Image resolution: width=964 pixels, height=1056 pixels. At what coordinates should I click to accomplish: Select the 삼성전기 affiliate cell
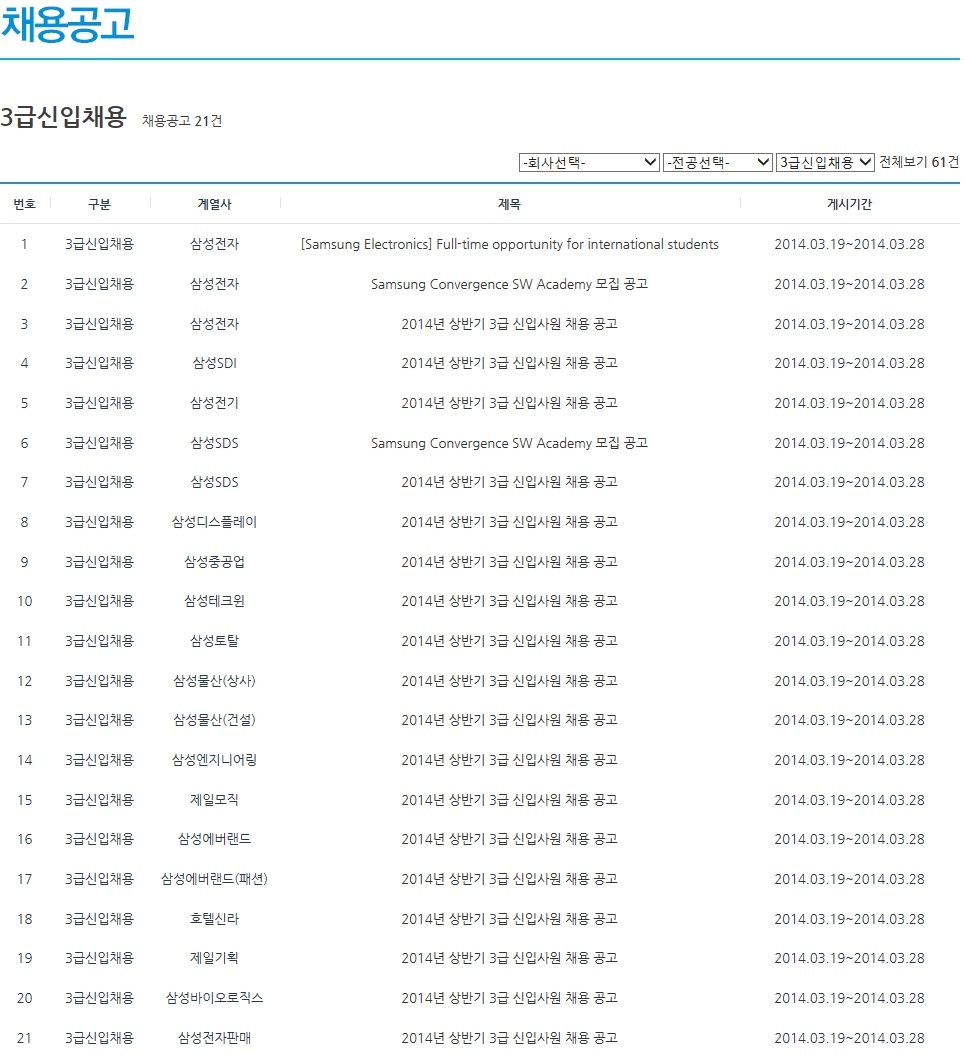point(214,403)
